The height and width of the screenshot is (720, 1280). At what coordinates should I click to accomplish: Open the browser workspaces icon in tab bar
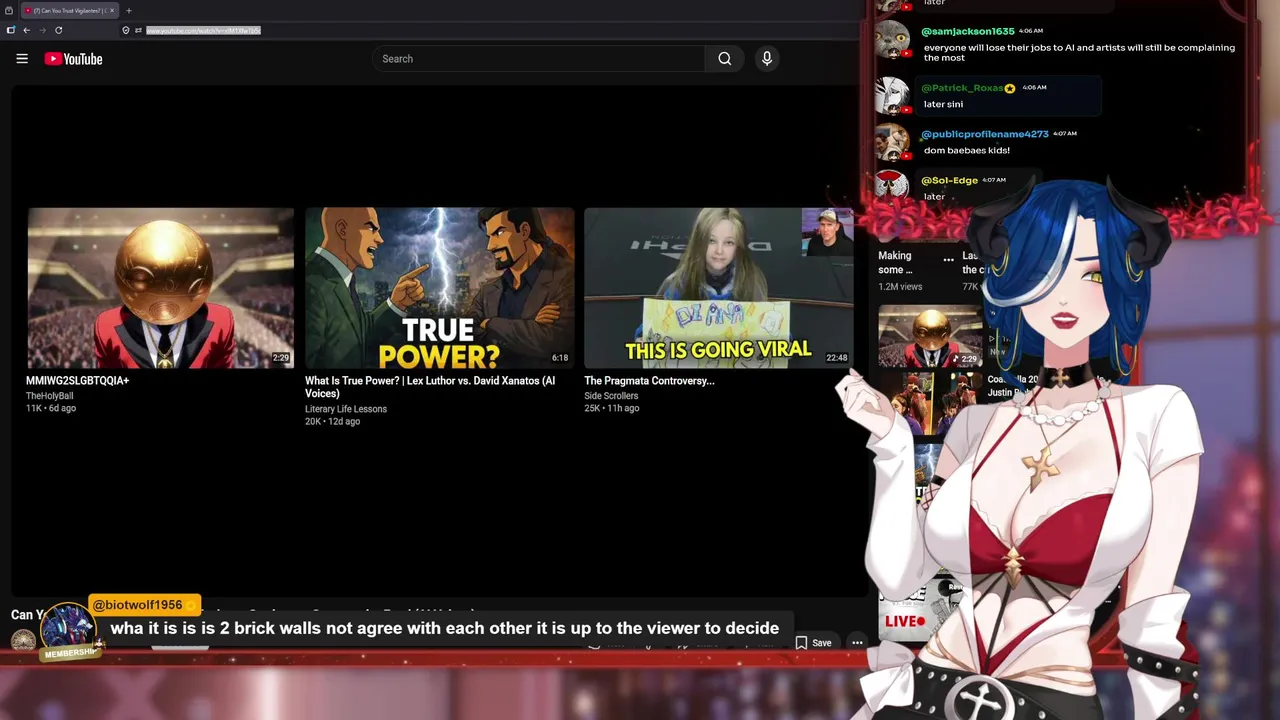pyautogui.click(x=9, y=10)
